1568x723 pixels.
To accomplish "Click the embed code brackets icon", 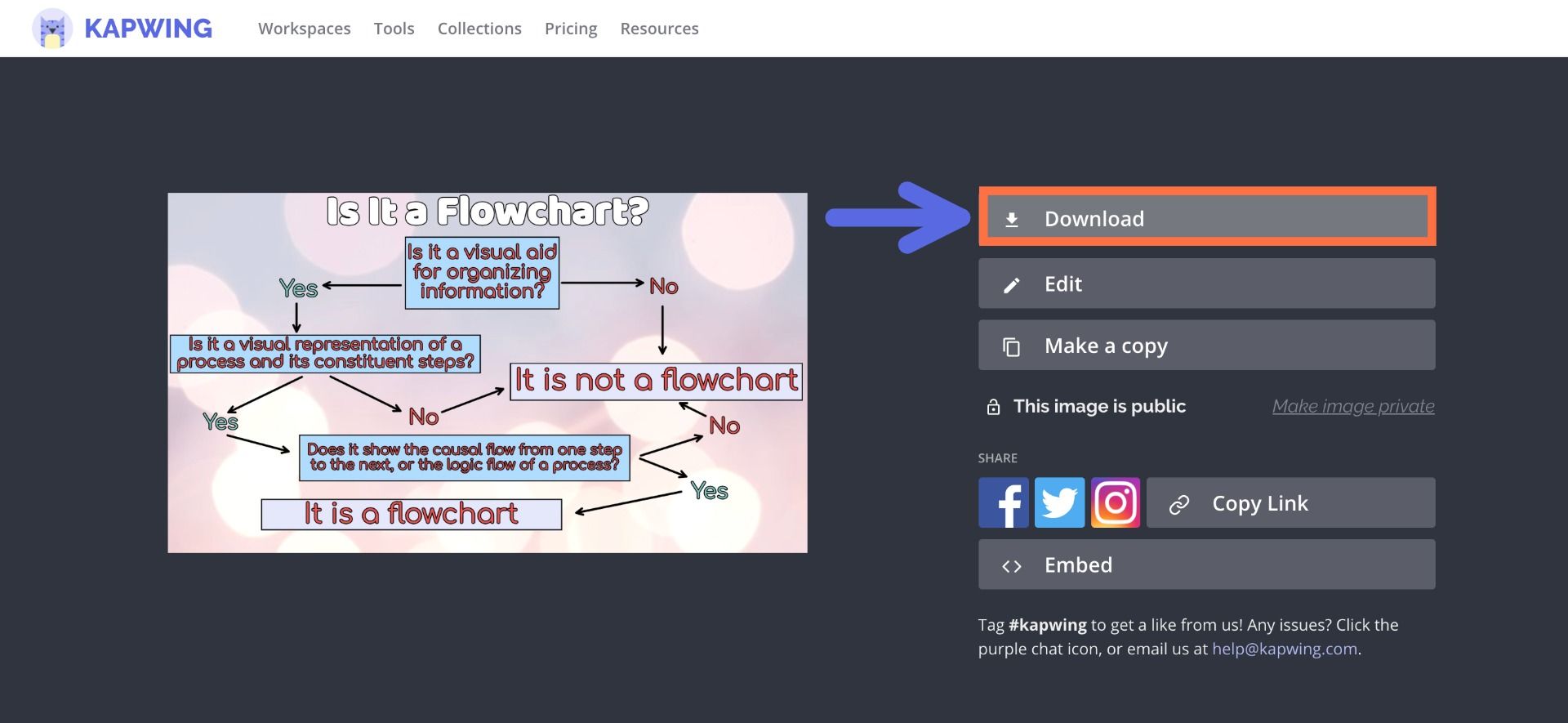I will (1011, 566).
